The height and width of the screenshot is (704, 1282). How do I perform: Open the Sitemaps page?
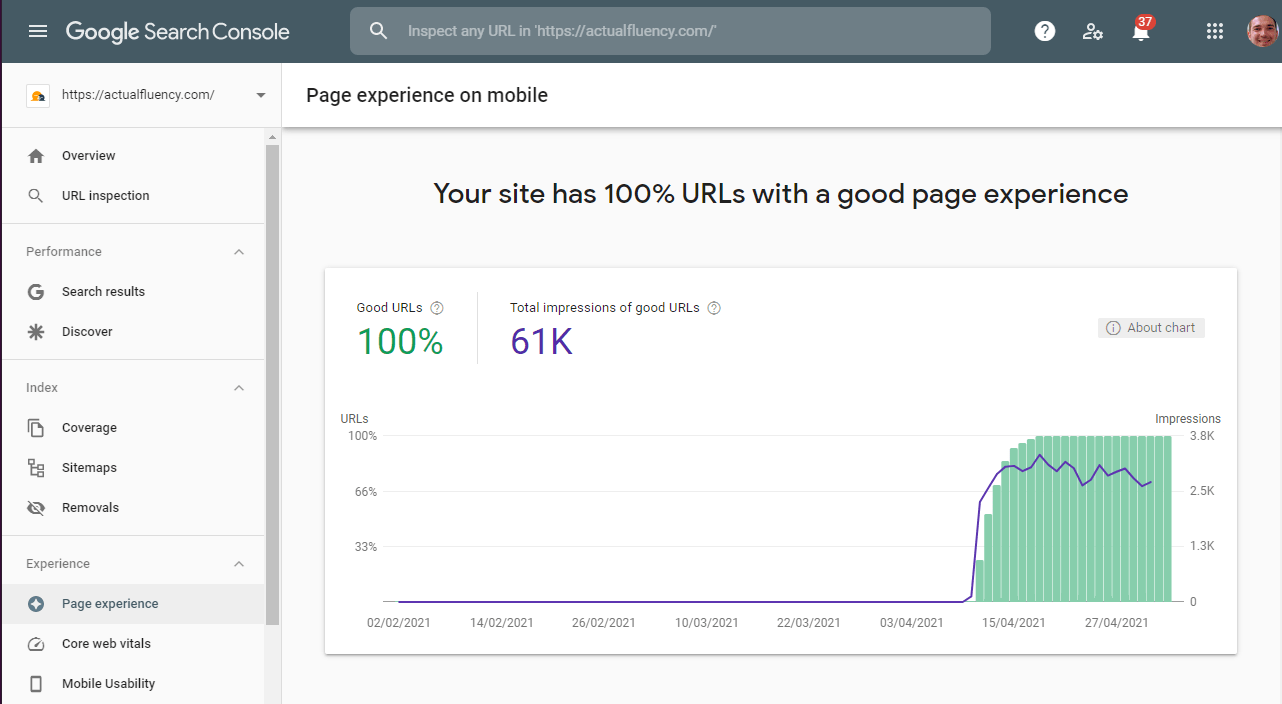click(133, 468)
